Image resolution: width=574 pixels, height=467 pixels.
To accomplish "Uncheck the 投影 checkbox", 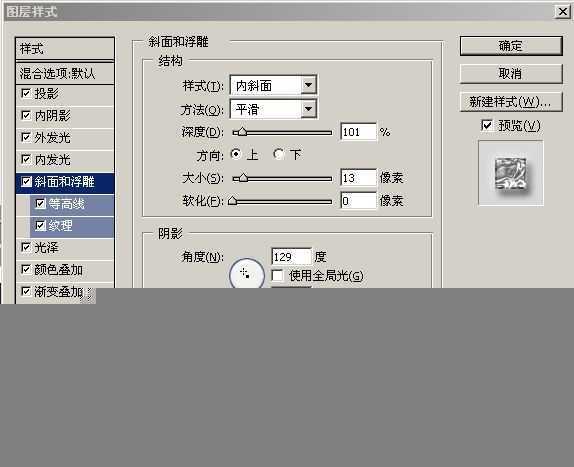I will (26, 93).
